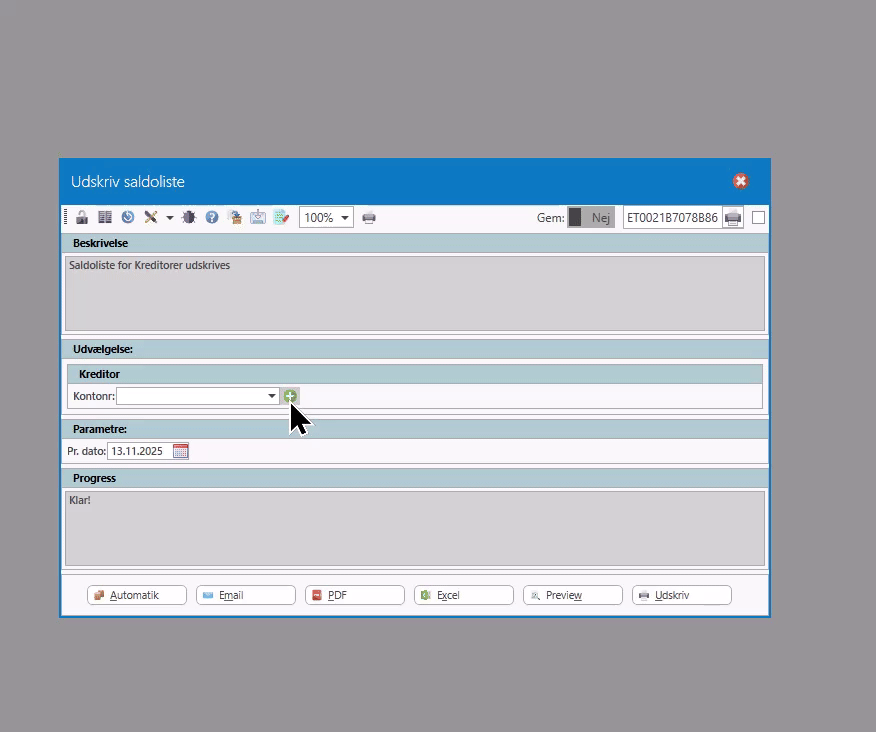Tick the checkbox next to printer selector
876x732 pixels.
pyautogui.click(x=758, y=217)
